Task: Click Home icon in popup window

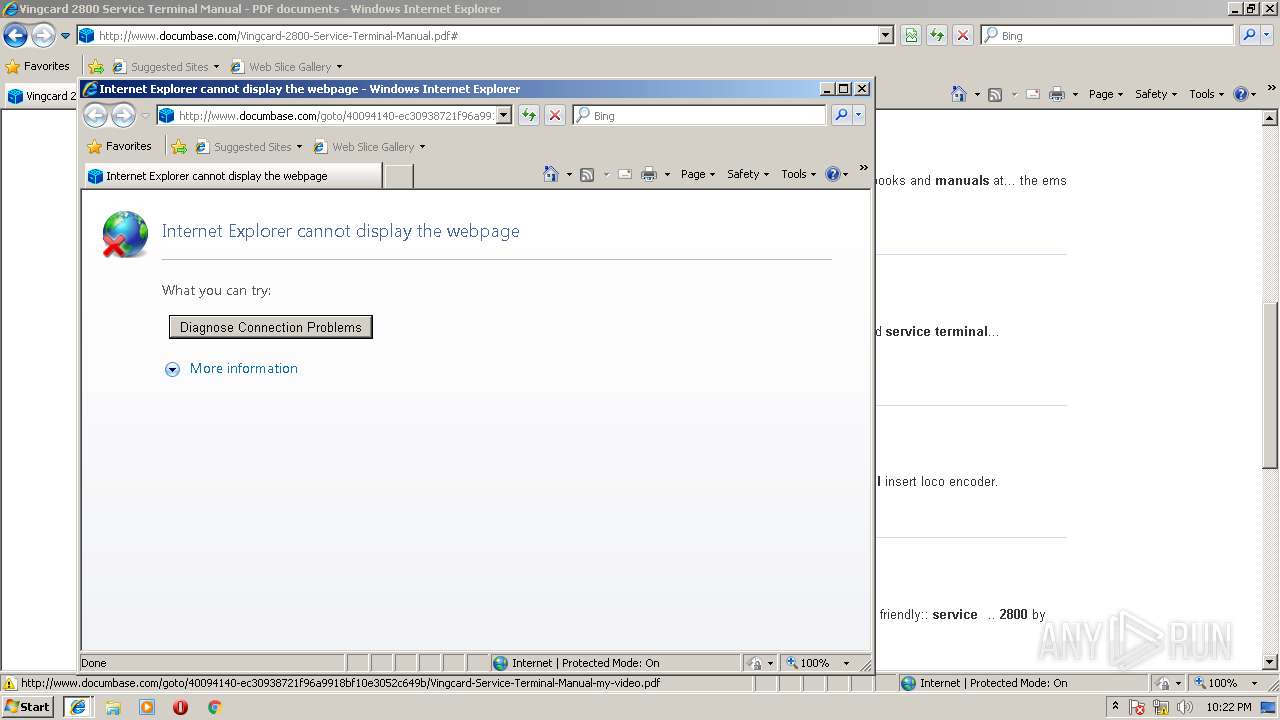Action: point(551,174)
